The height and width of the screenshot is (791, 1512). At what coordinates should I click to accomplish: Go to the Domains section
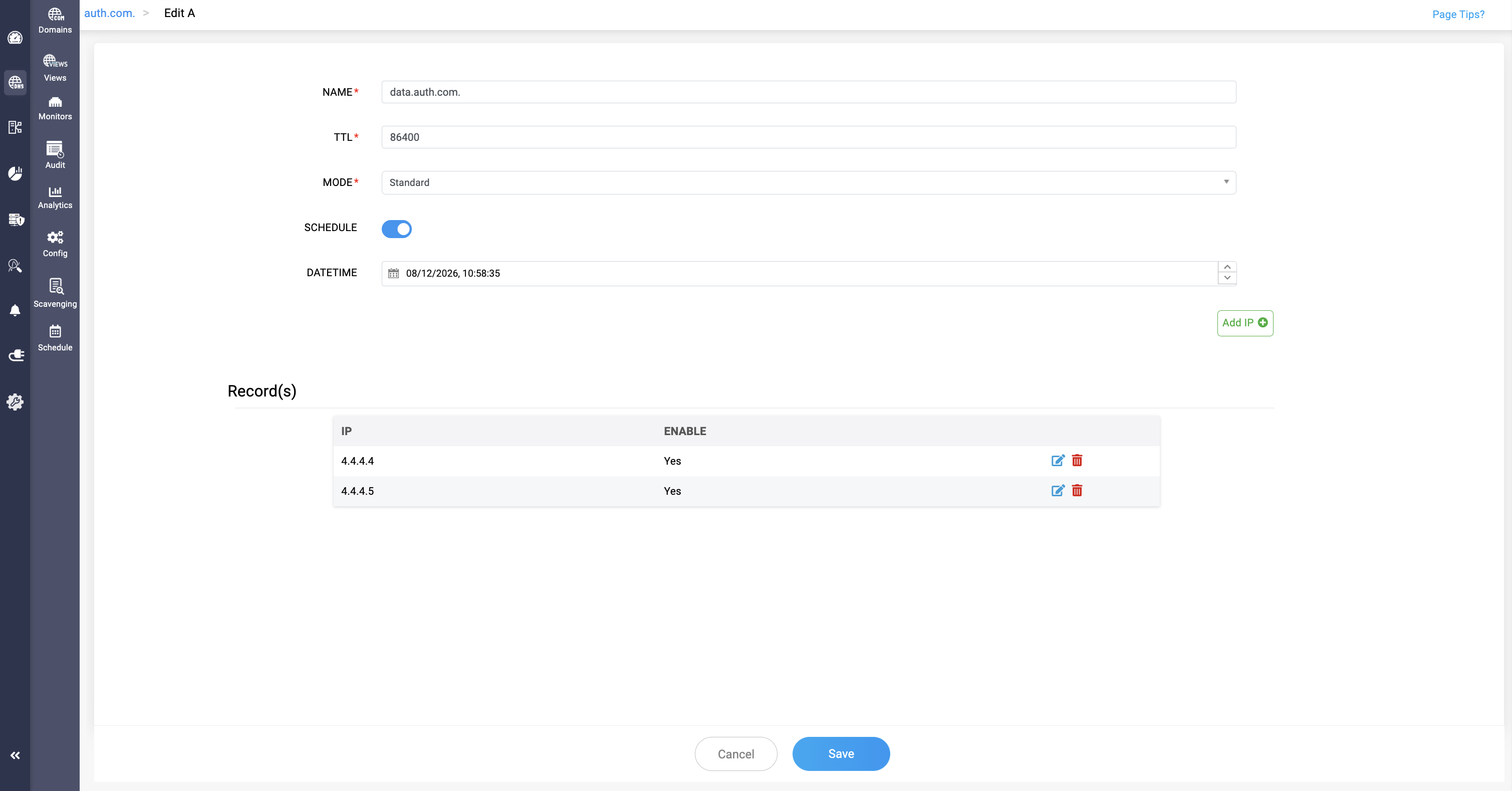pos(55,21)
